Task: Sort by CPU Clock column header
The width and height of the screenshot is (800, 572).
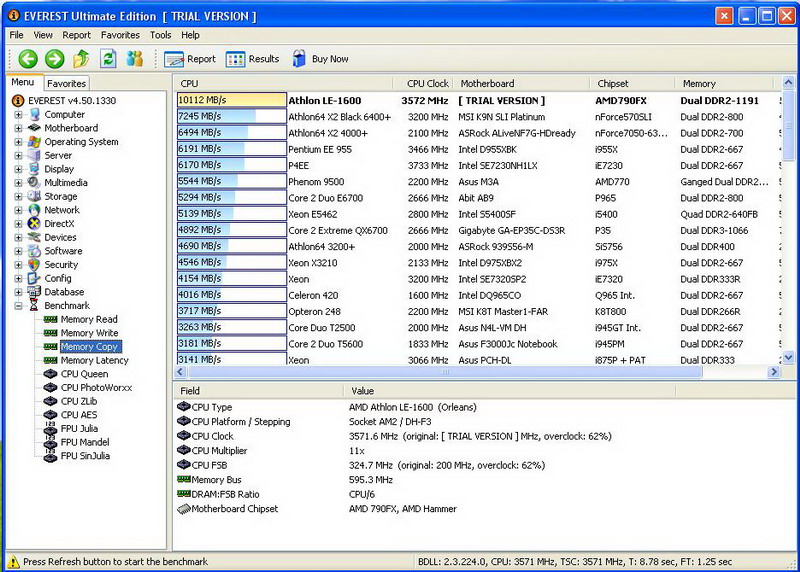Action: [427, 84]
